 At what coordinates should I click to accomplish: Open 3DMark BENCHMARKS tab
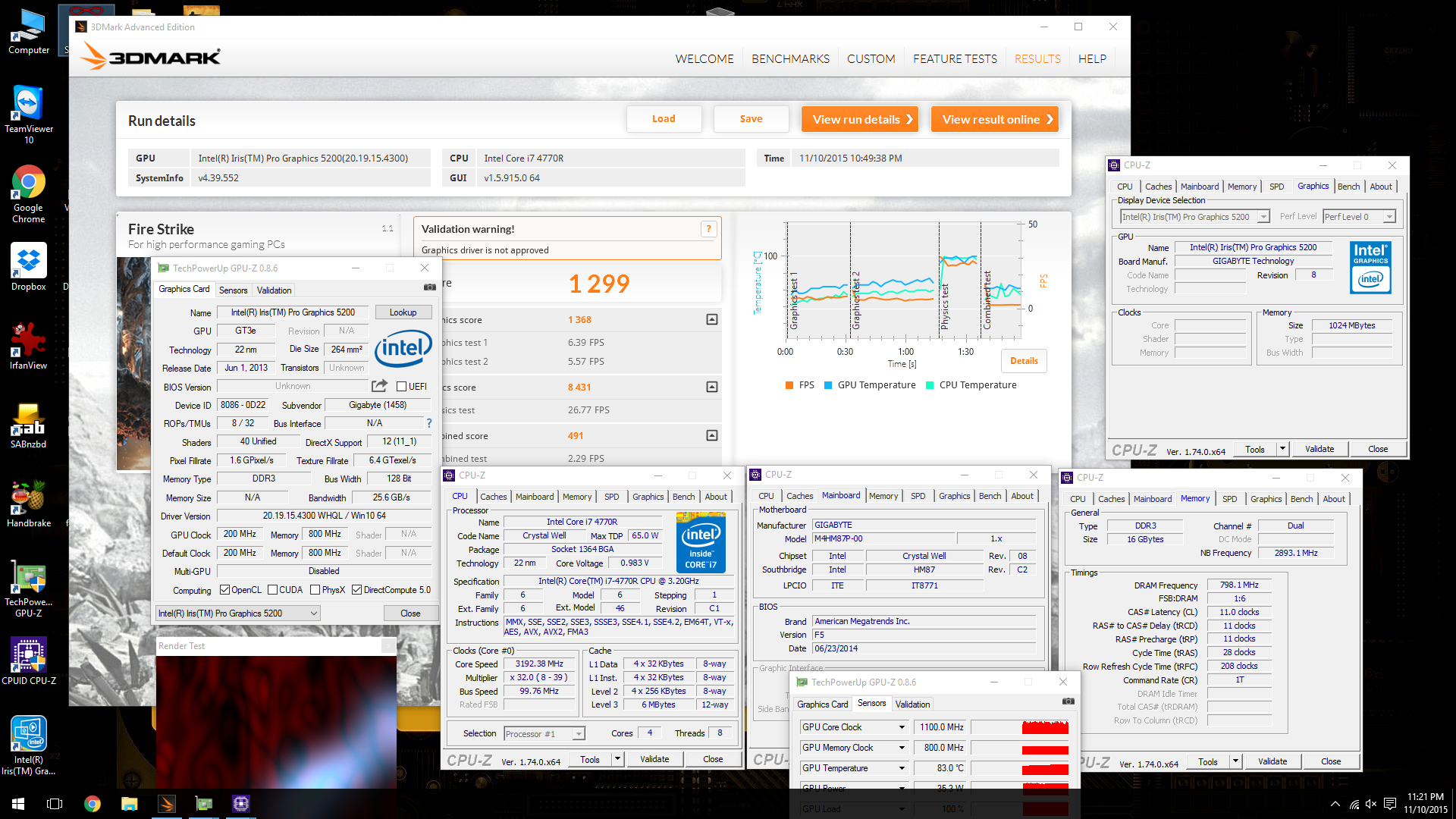[x=790, y=59]
